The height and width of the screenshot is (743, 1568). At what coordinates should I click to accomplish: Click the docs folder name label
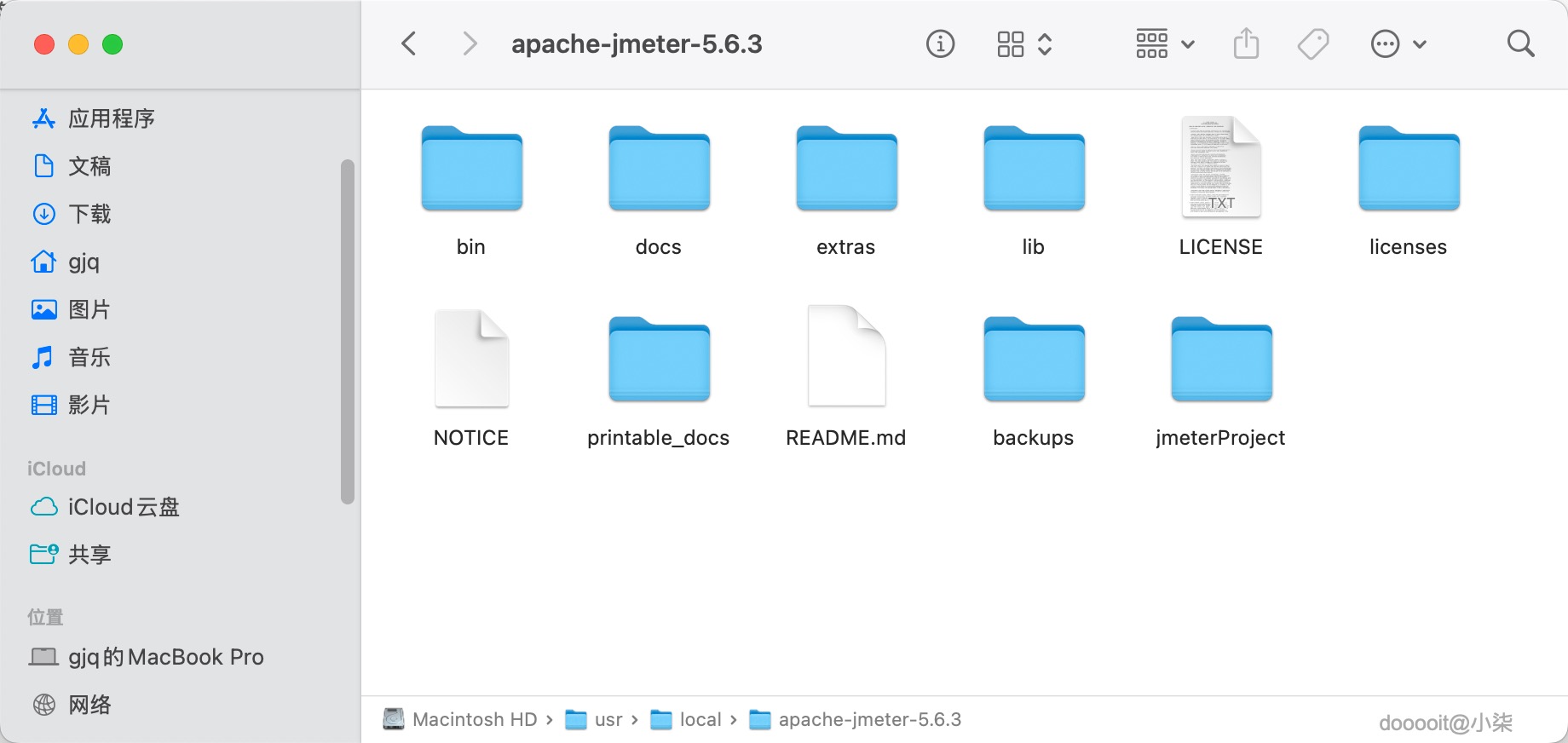coord(659,247)
